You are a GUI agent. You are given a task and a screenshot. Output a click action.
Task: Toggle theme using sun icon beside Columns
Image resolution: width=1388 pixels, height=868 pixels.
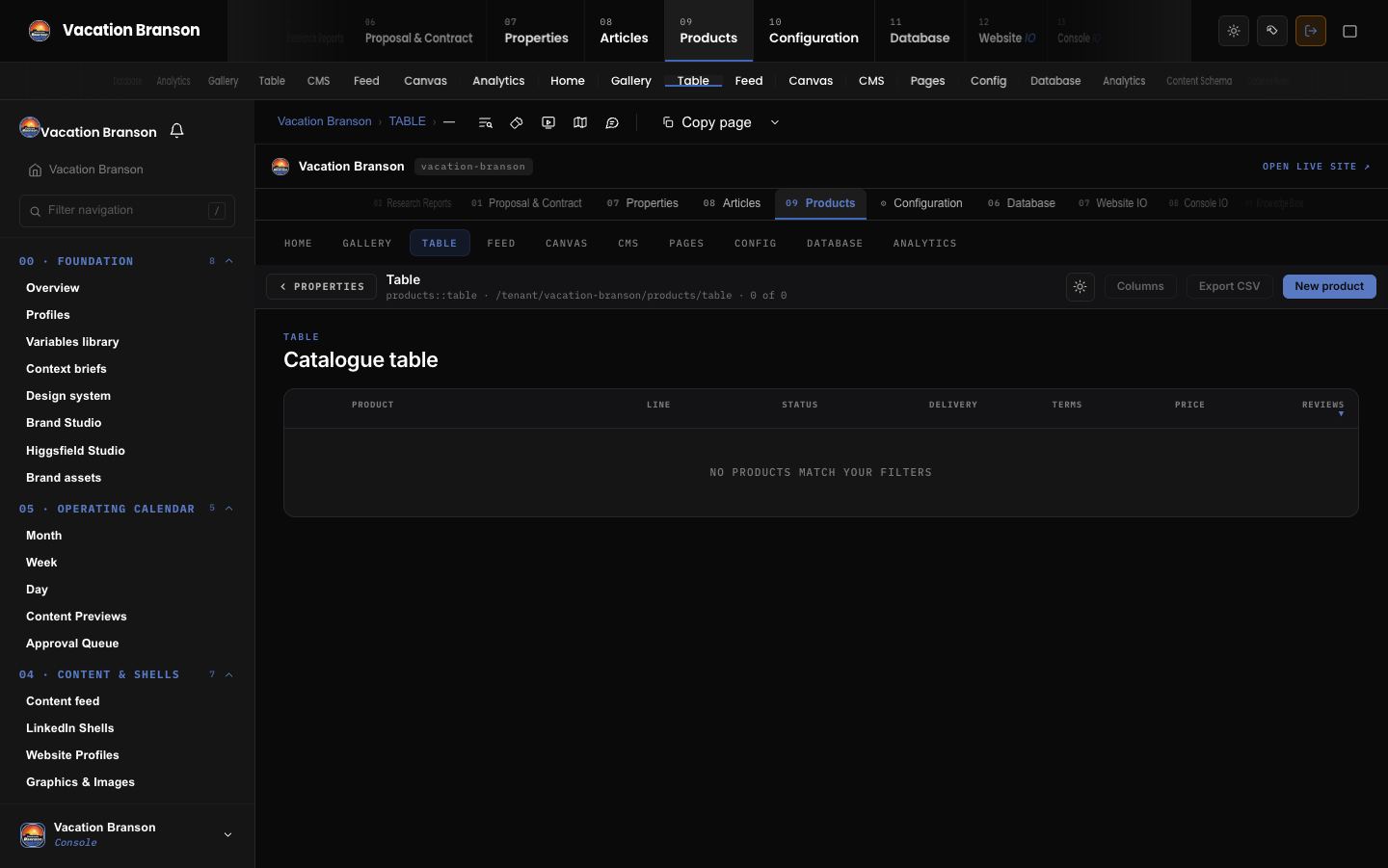coord(1081,287)
